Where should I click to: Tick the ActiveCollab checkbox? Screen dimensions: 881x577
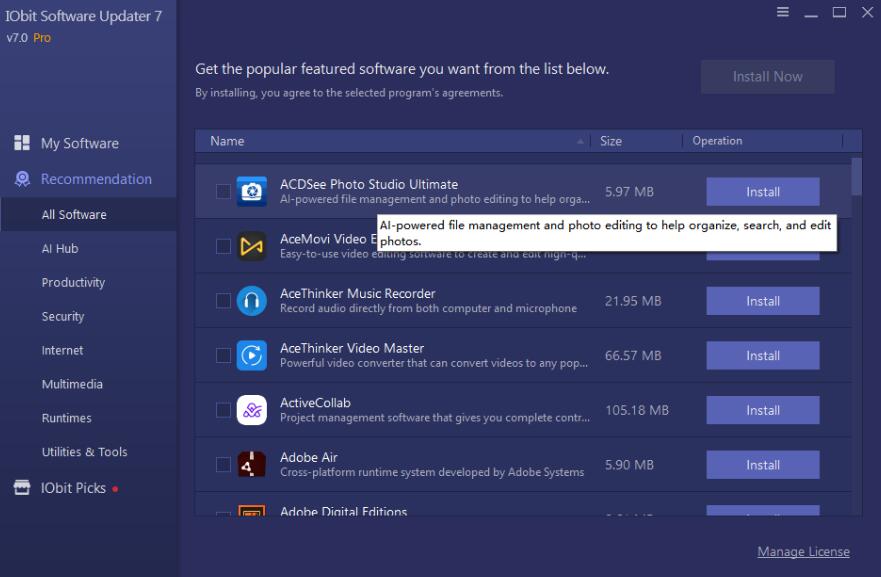[x=223, y=410]
